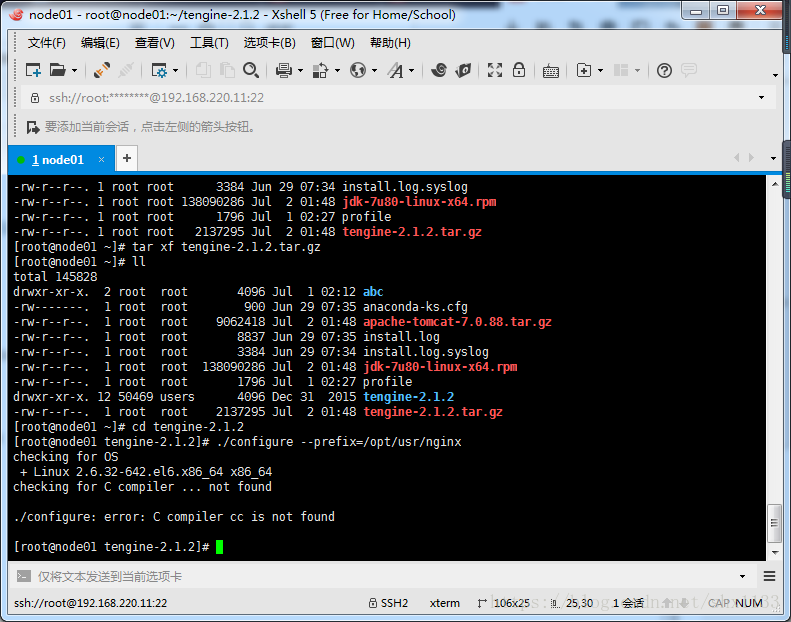Click the greyed Reconnect plug icon

(126, 70)
